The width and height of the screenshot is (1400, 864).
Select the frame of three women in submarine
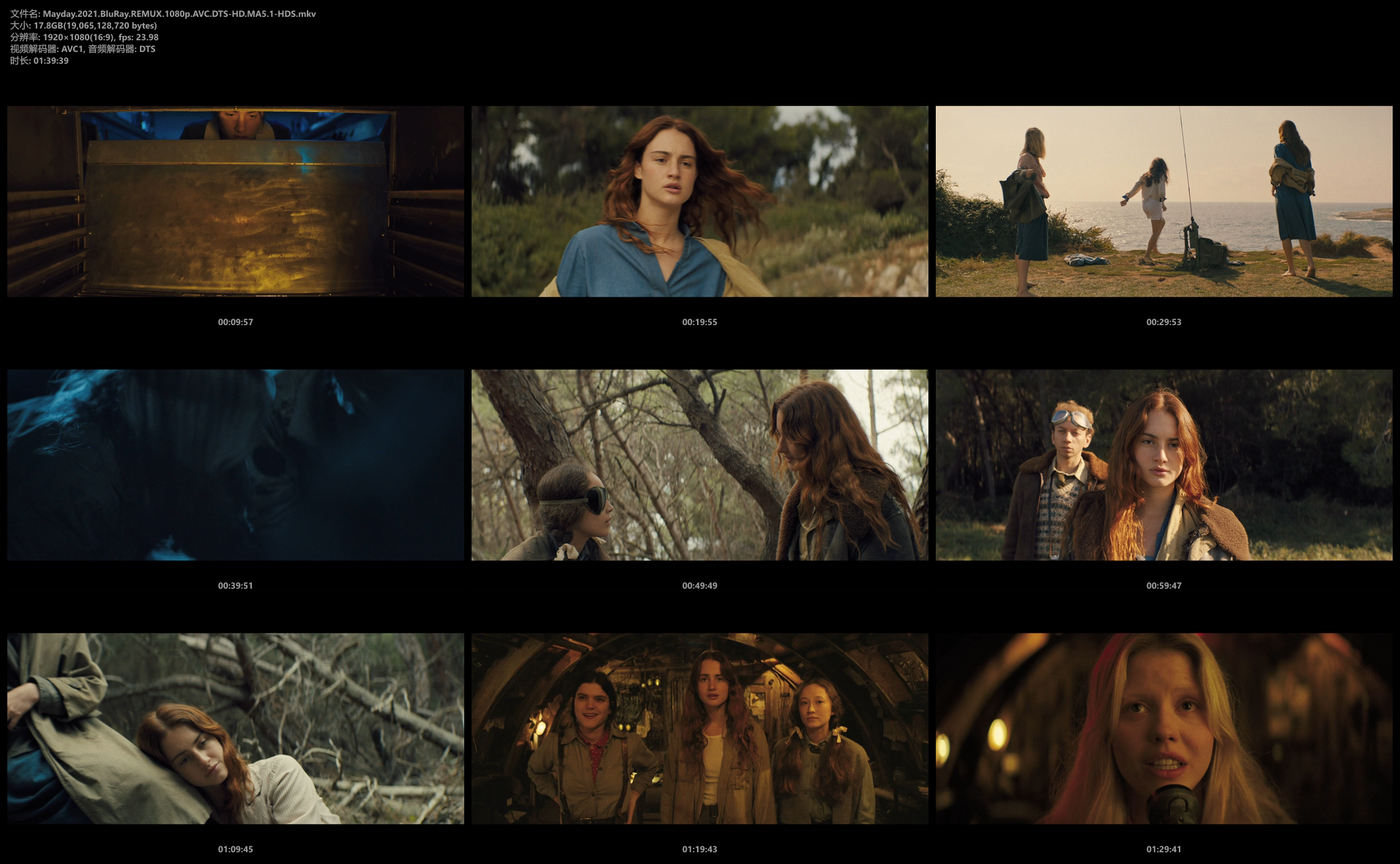pyautogui.click(x=699, y=729)
